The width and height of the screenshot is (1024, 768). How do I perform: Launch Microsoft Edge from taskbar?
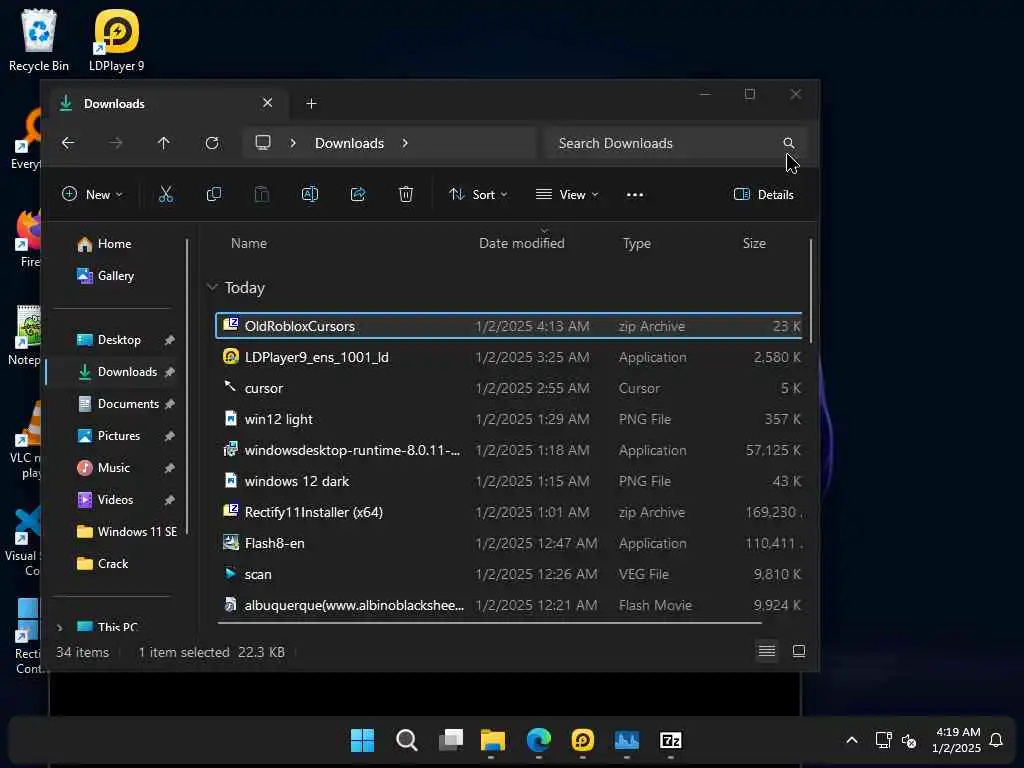[x=539, y=740]
